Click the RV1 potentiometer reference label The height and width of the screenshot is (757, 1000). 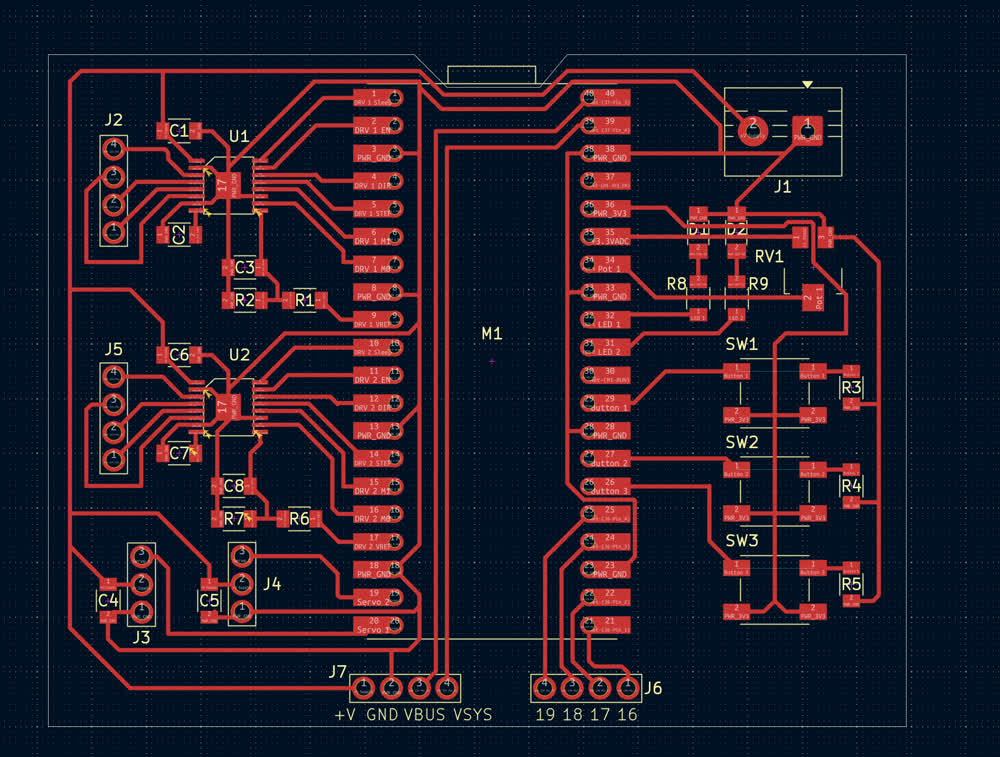coord(769,256)
